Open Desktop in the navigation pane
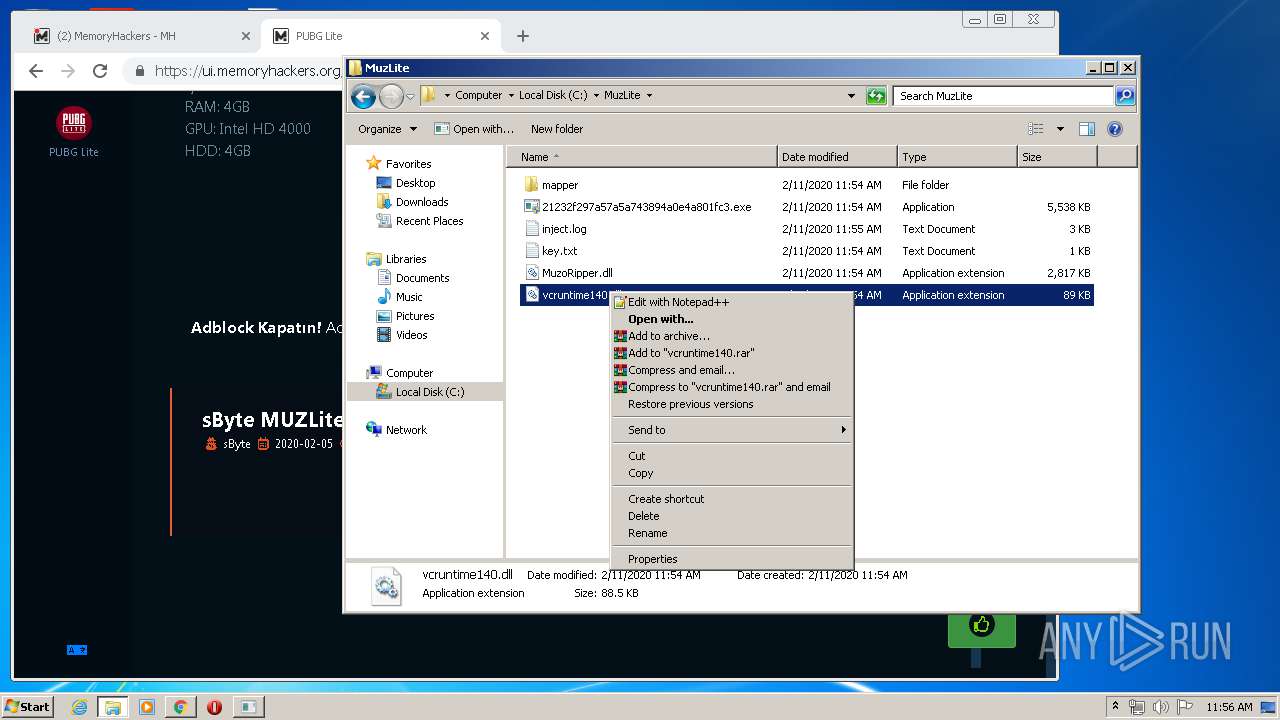1280x720 pixels. coord(415,183)
